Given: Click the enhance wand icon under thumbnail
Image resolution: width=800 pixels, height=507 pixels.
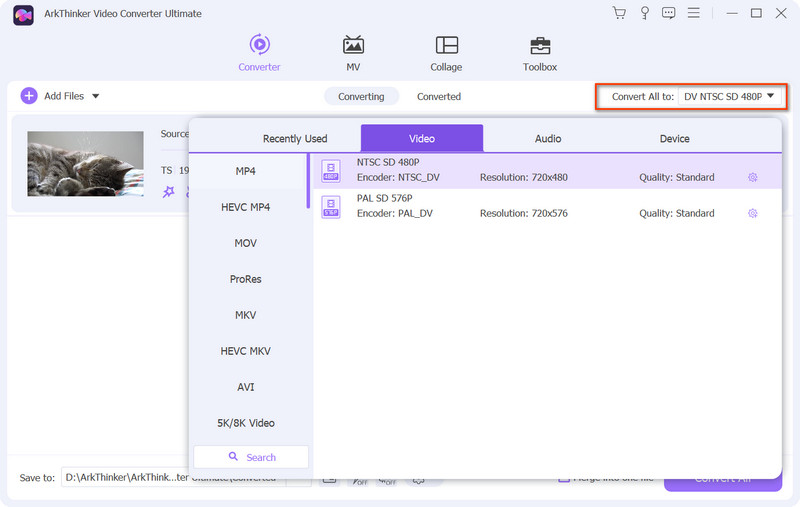Looking at the screenshot, I should 168,192.
